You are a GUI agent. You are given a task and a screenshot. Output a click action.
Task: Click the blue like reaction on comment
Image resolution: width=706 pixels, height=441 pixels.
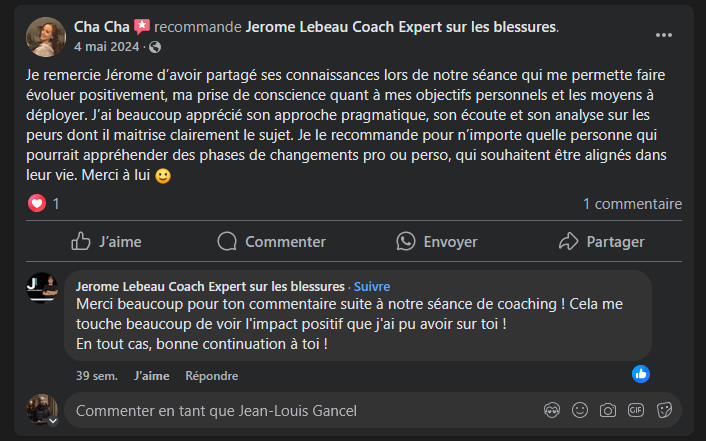(641, 373)
